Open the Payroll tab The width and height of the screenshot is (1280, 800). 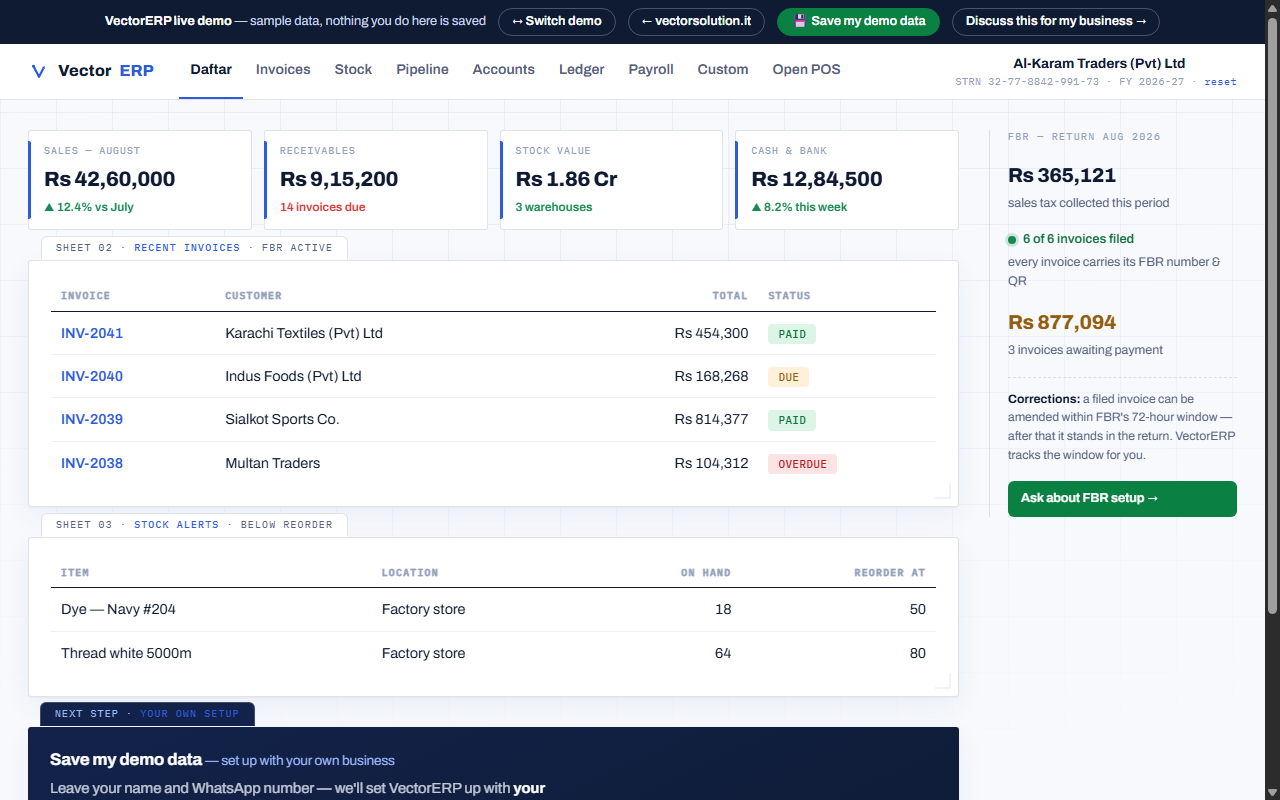pyautogui.click(x=651, y=70)
